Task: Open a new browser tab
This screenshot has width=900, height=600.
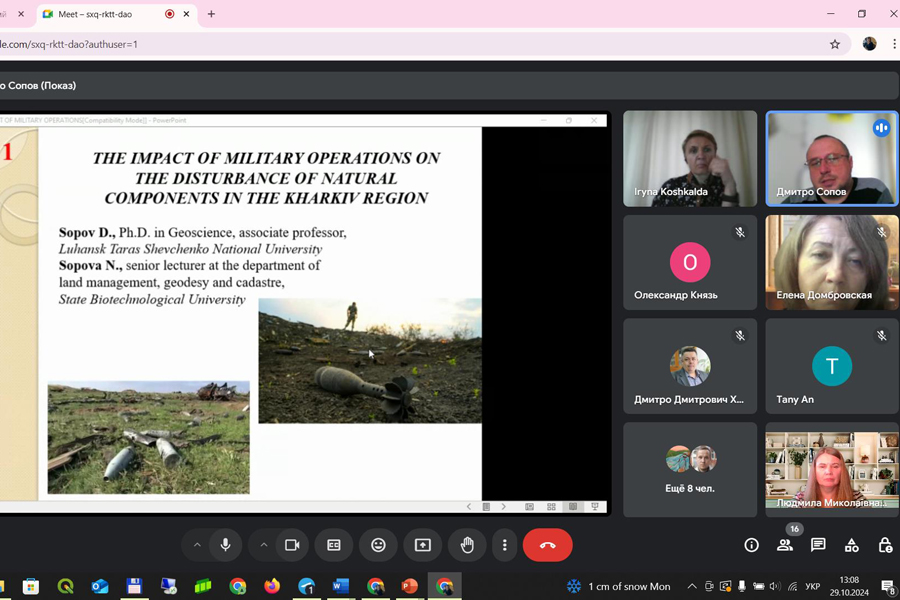Action: [x=211, y=14]
